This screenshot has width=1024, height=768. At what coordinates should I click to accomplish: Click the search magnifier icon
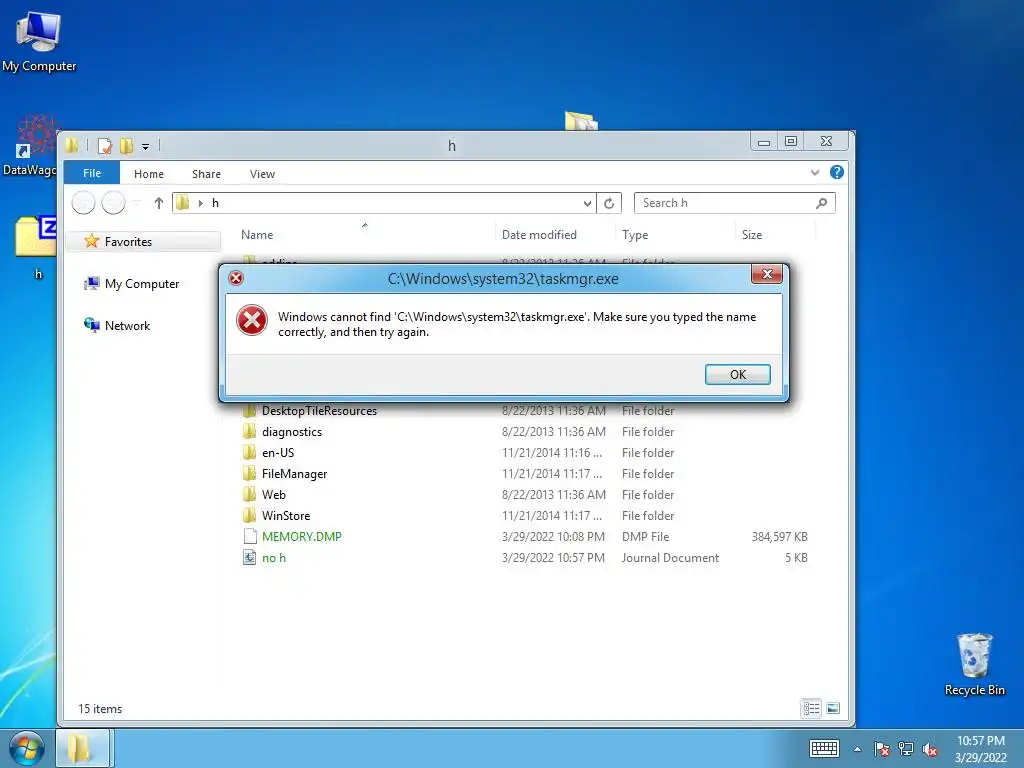coord(822,203)
